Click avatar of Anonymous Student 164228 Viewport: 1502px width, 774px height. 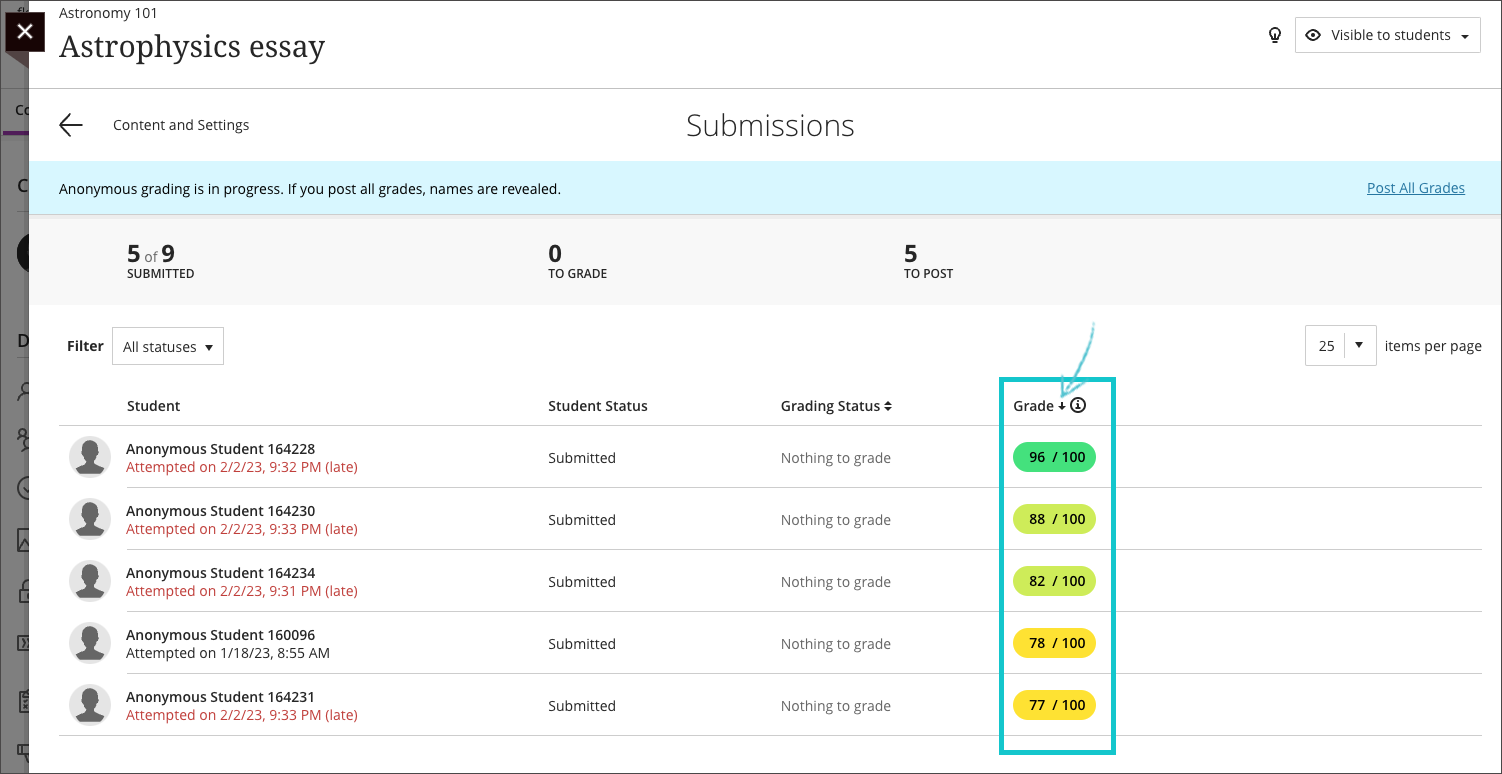tap(90, 458)
